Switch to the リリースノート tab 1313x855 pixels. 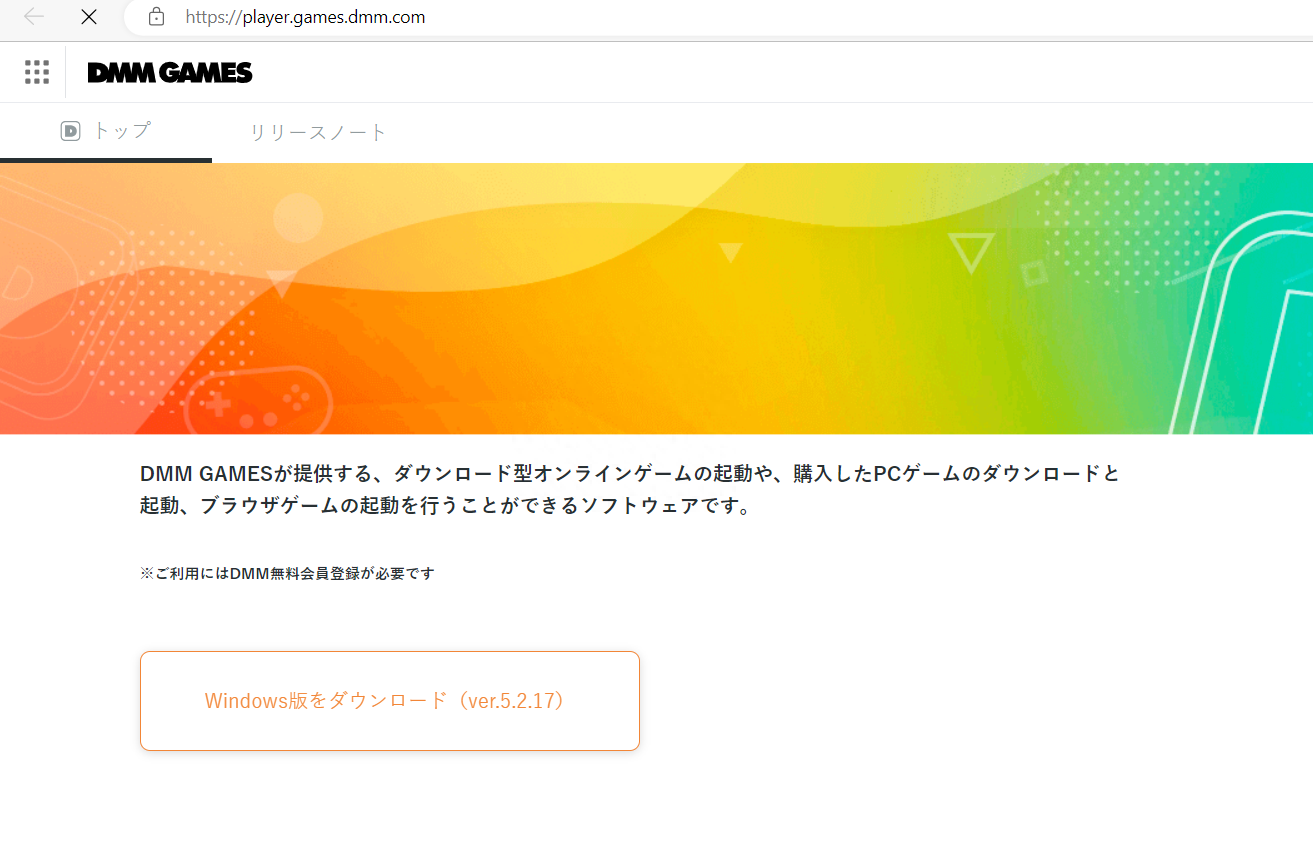[317, 132]
